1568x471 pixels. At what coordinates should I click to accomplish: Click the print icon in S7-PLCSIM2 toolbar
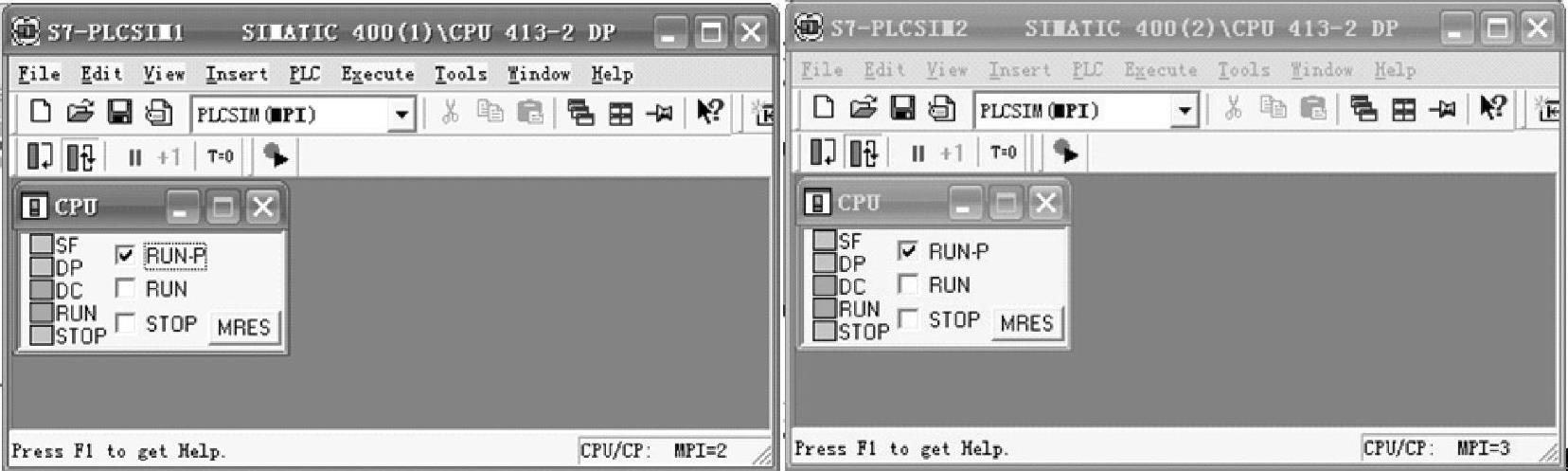941,108
